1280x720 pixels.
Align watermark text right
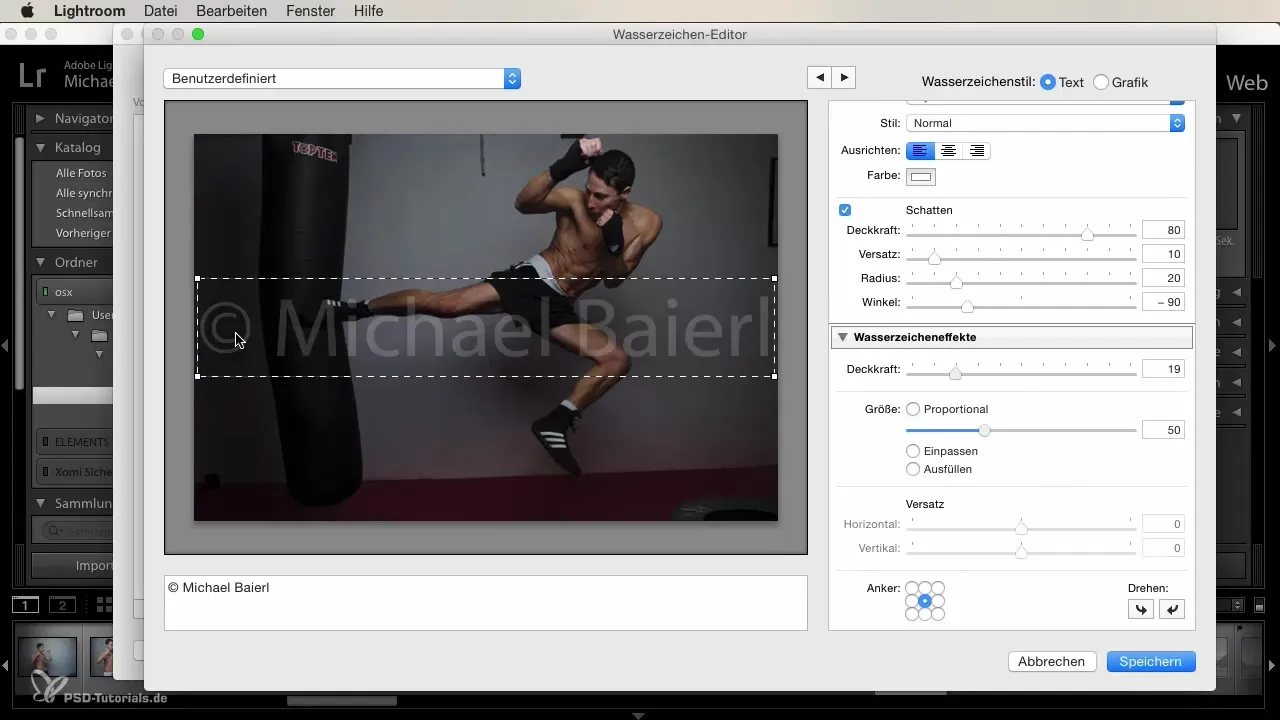point(977,151)
